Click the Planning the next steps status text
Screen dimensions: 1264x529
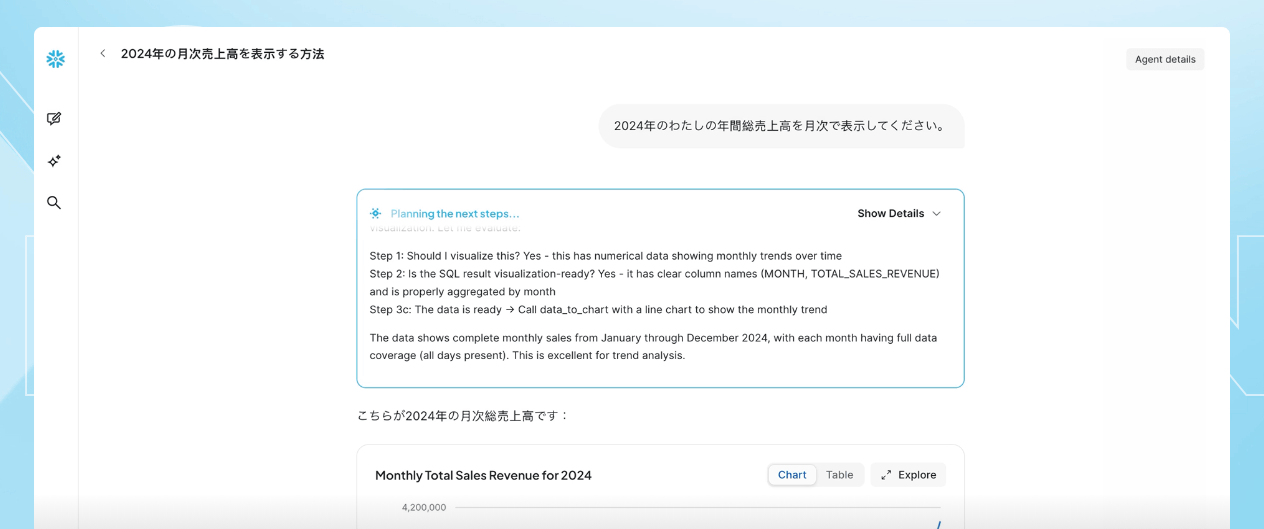coord(455,214)
